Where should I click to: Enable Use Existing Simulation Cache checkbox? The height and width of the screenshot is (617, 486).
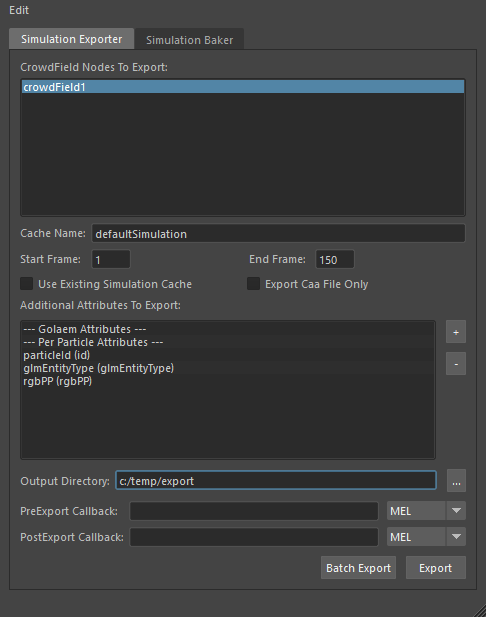pos(27,284)
